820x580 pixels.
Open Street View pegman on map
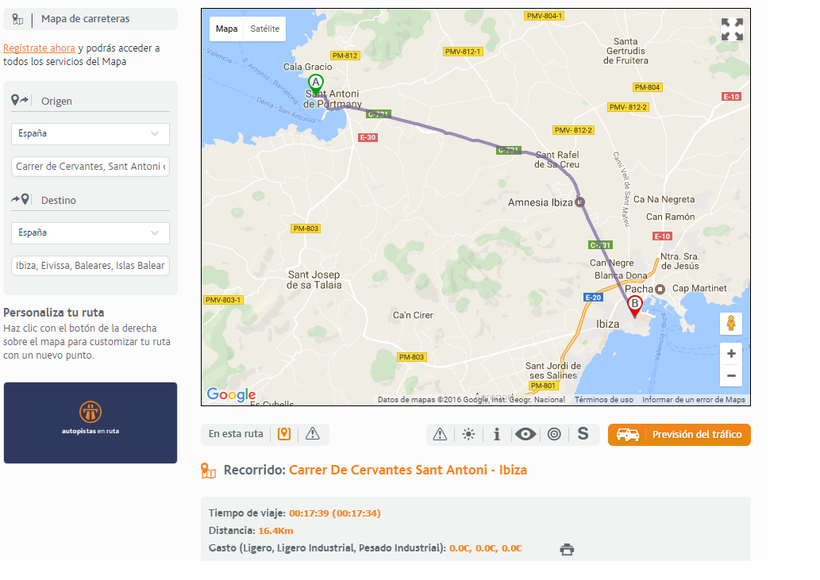point(731,324)
